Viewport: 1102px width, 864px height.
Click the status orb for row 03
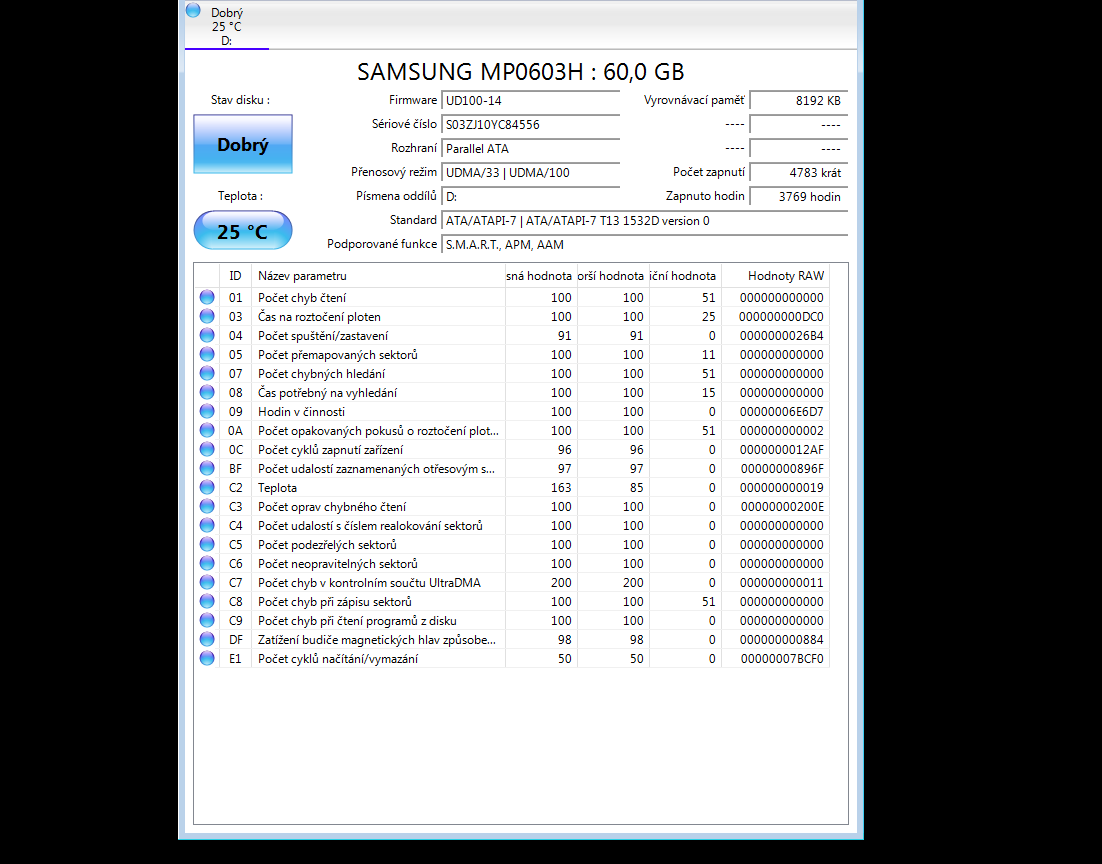coord(207,316)
